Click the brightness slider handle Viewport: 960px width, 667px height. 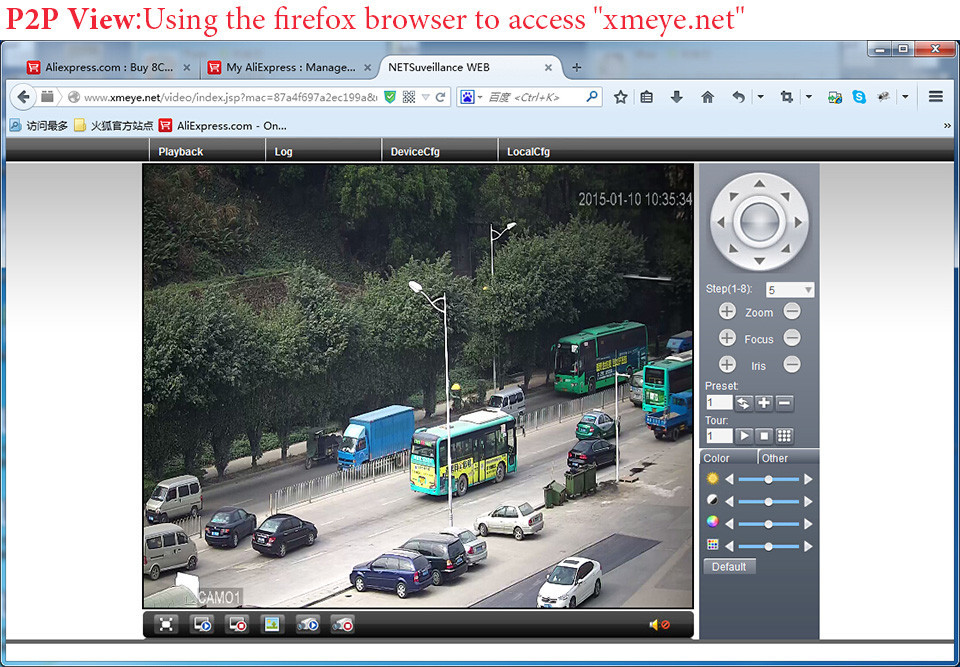(x=768, y=479)
